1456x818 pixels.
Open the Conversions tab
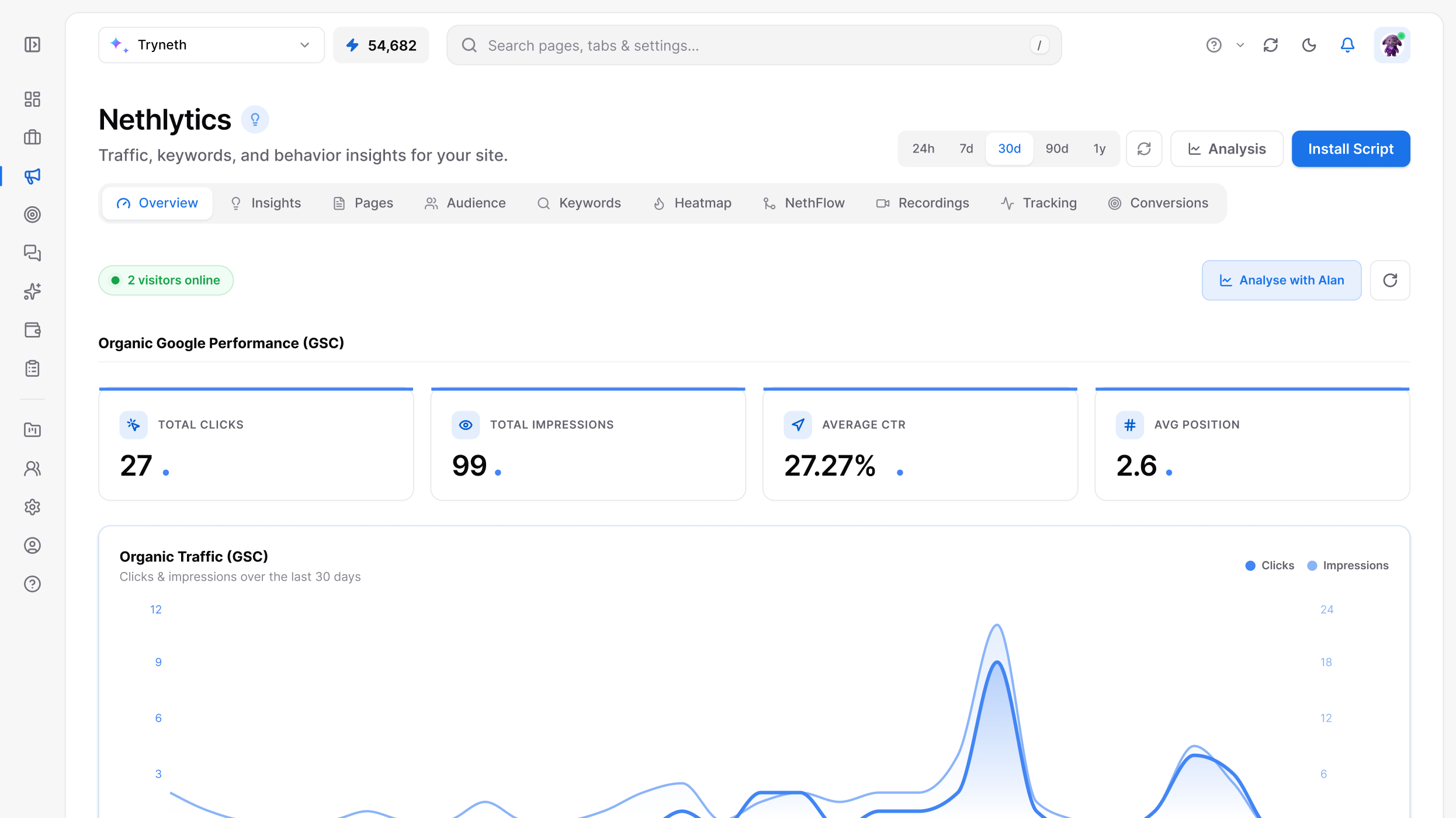pyautogui.click(x=1158, y=203)
